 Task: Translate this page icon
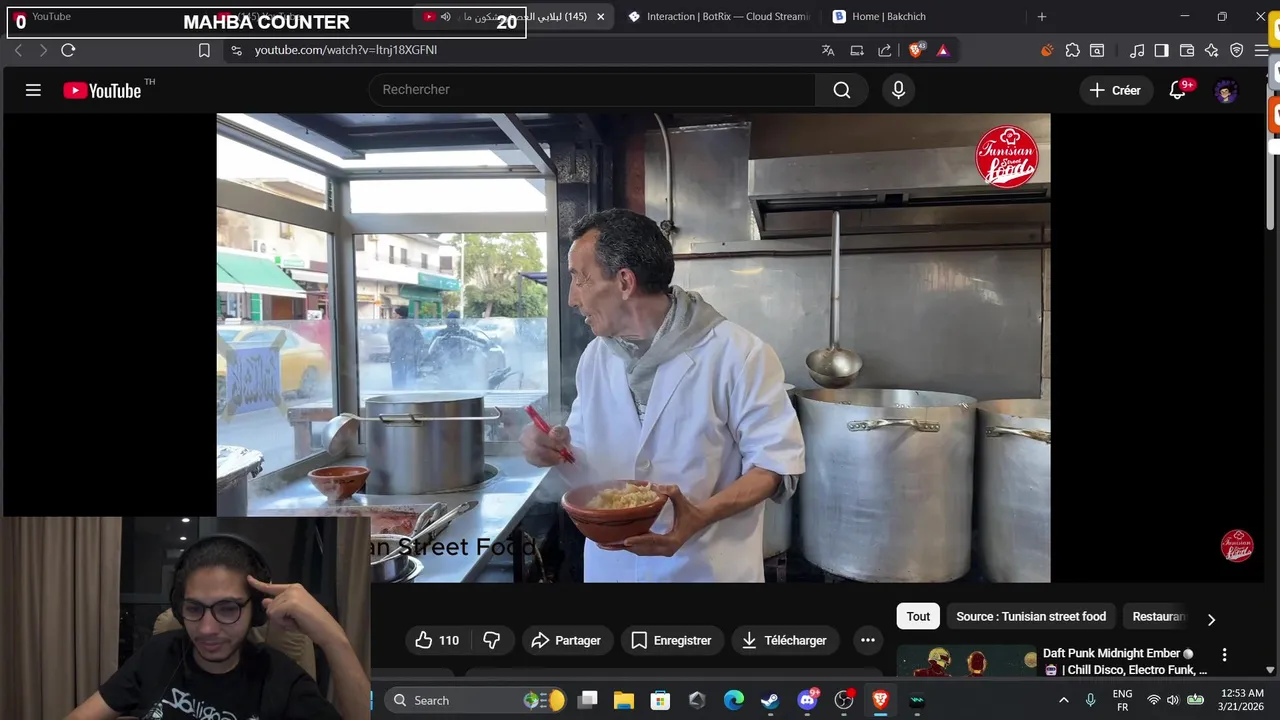[x=828, y=50]
